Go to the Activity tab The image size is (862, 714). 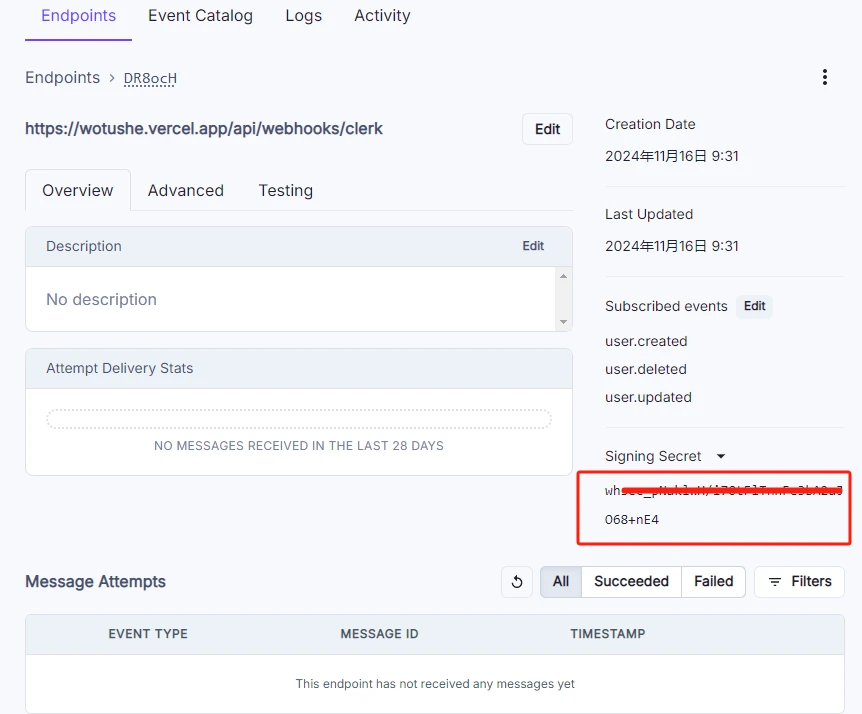(382, 16)
